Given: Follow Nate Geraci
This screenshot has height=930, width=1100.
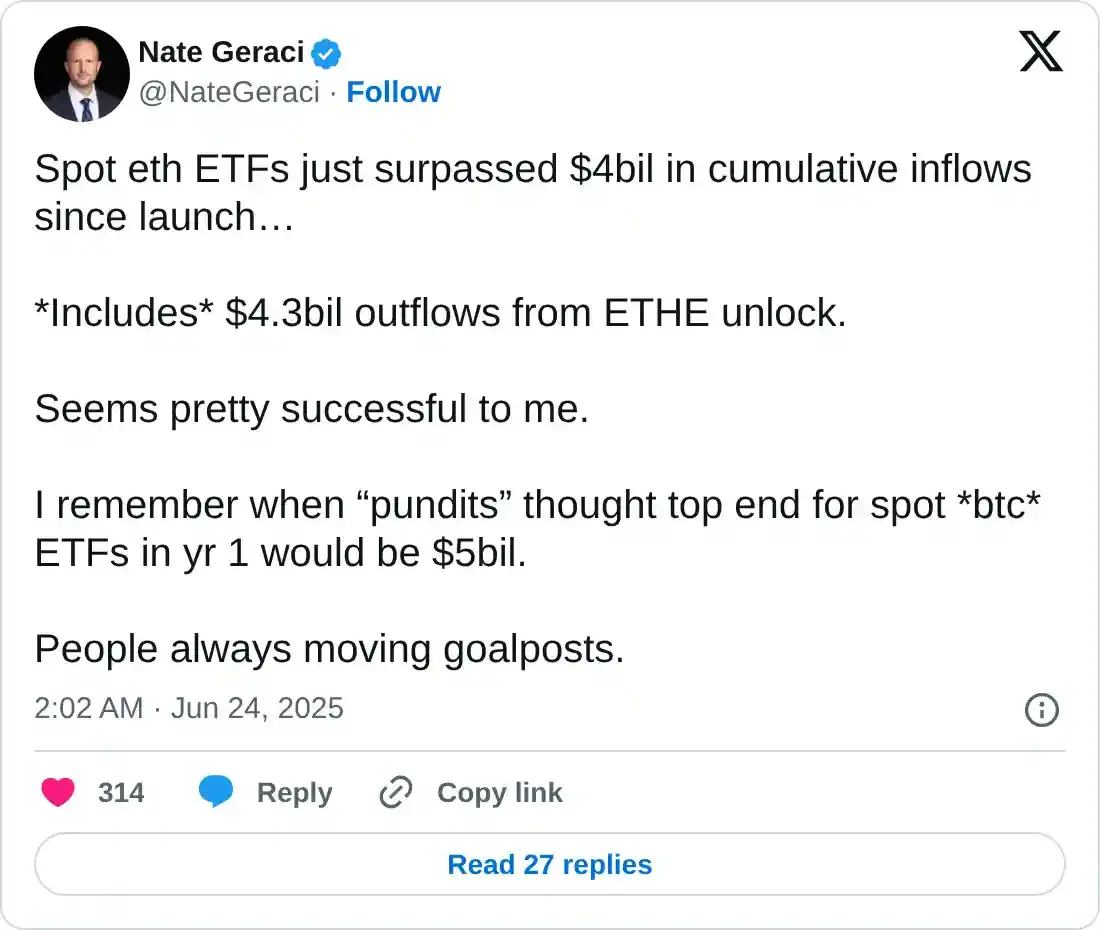Looking at the screenshot, I should point(393,92).
